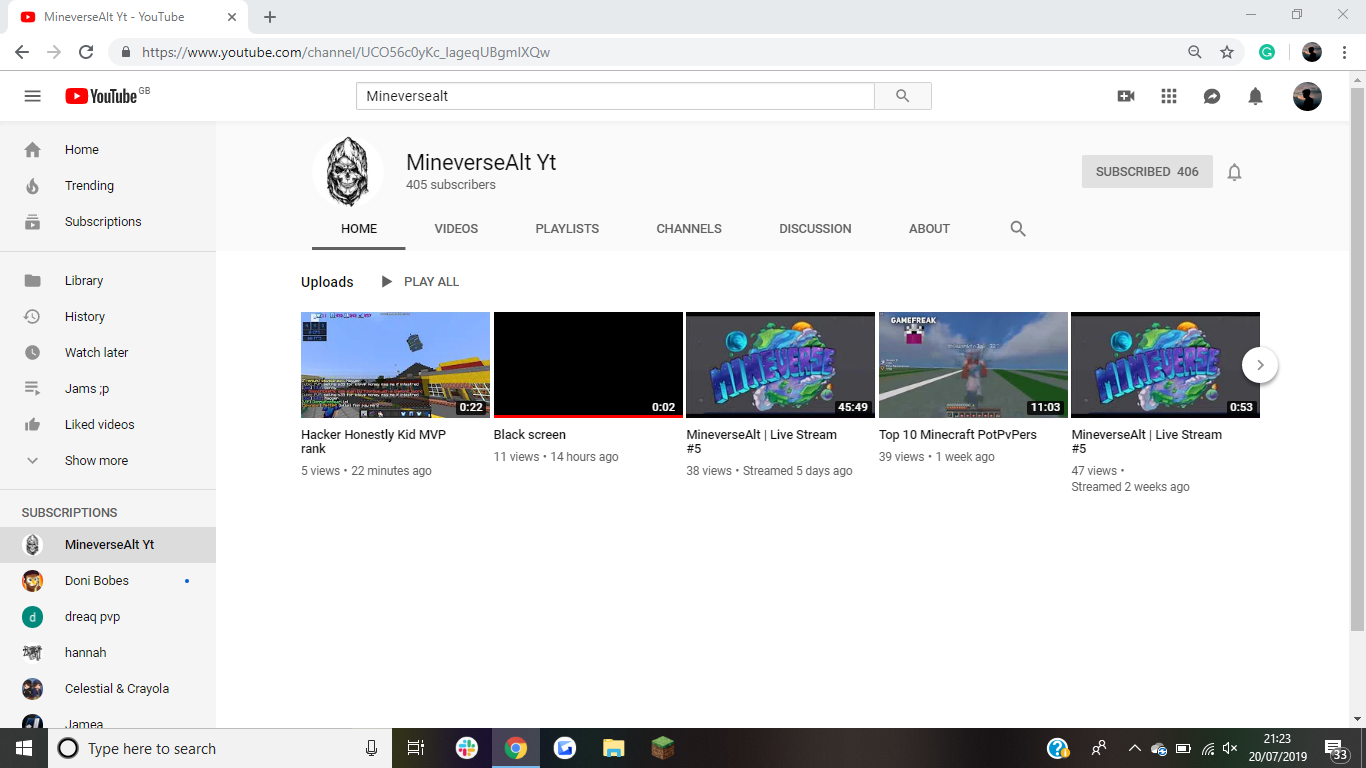Open the account avatar menu
1366x768 pixels.
click(x=1307, y=96)
